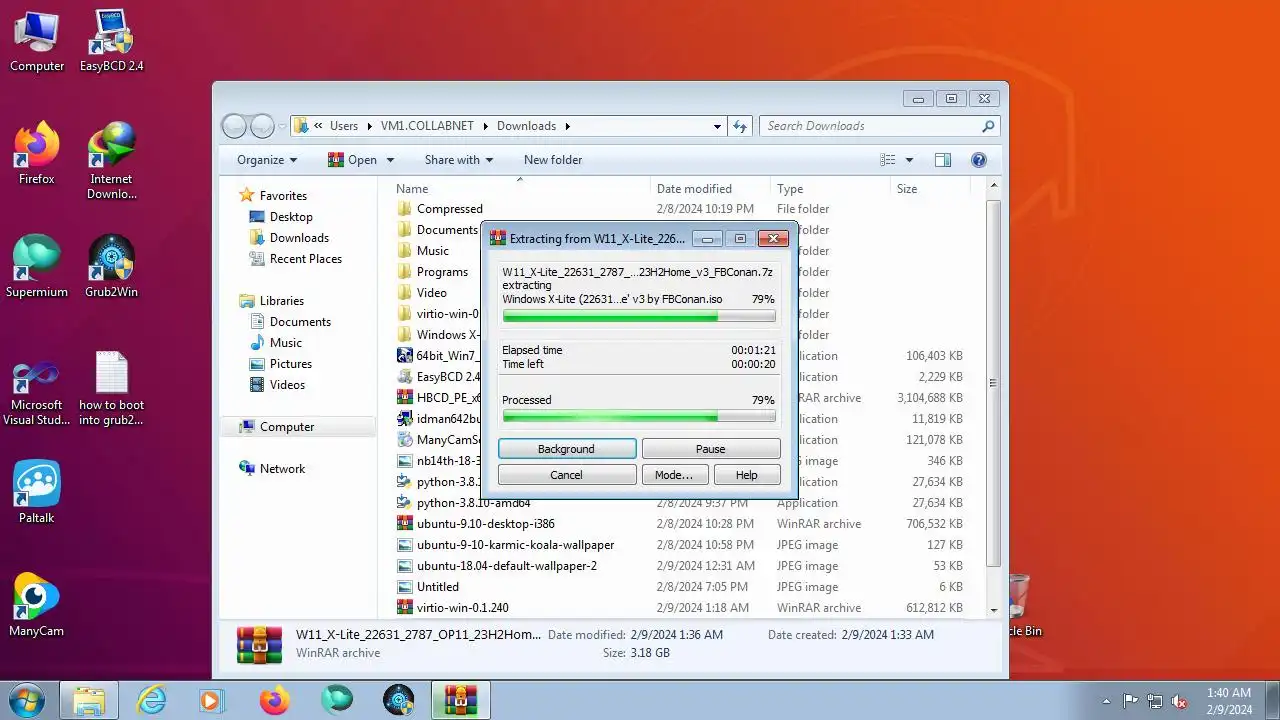Open the Computer desktop icon
This screenshot has width=1280, height=720.
pos(37,41)
